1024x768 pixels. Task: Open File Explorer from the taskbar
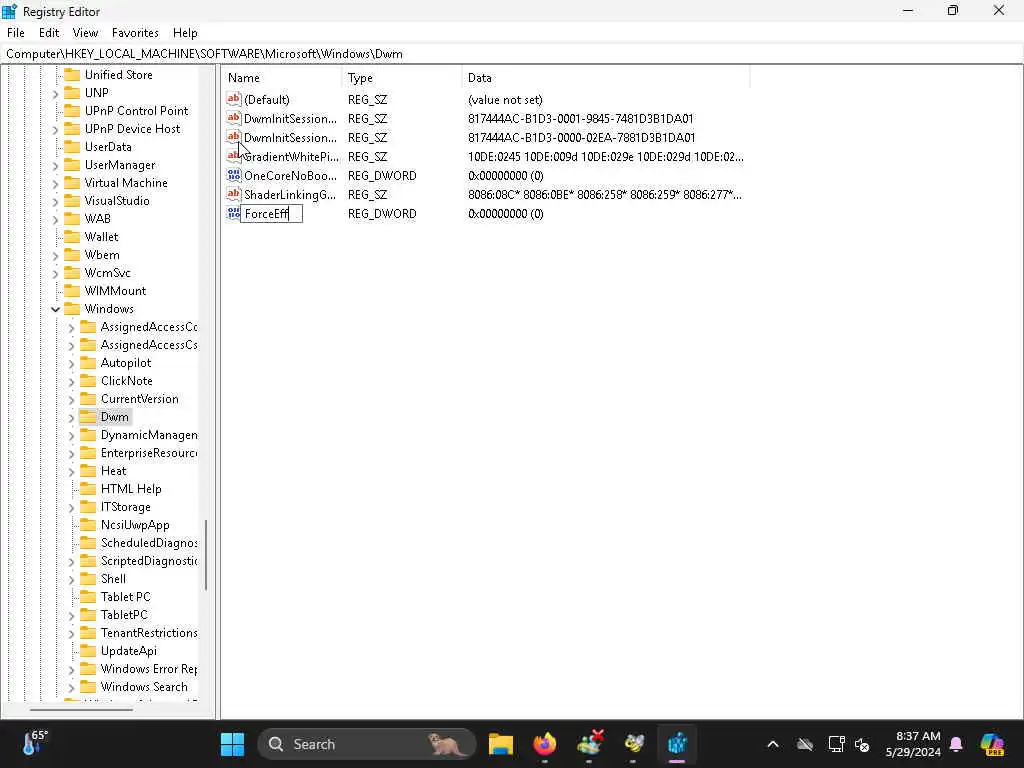(501, 744)
